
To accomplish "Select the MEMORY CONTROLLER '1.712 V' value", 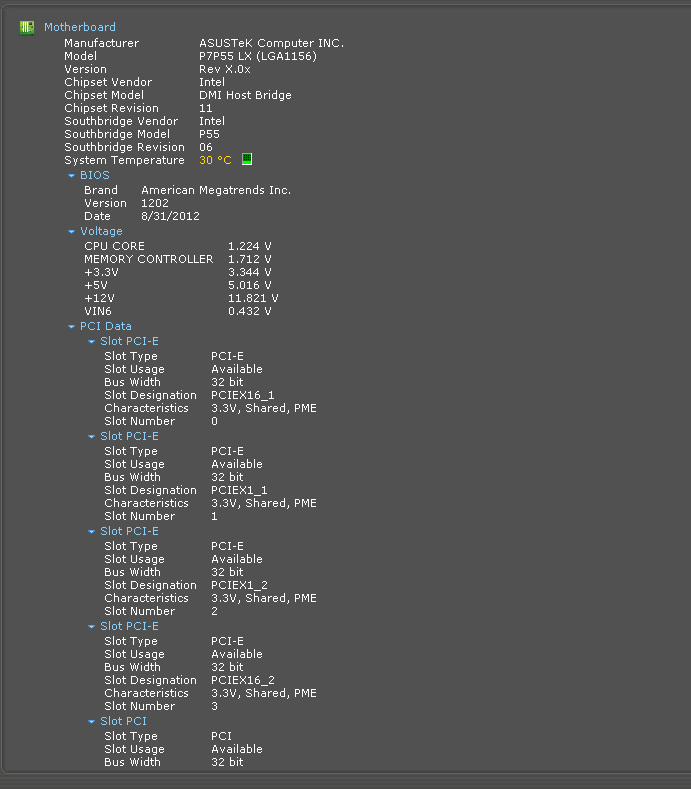I will (x=250, y=259).
